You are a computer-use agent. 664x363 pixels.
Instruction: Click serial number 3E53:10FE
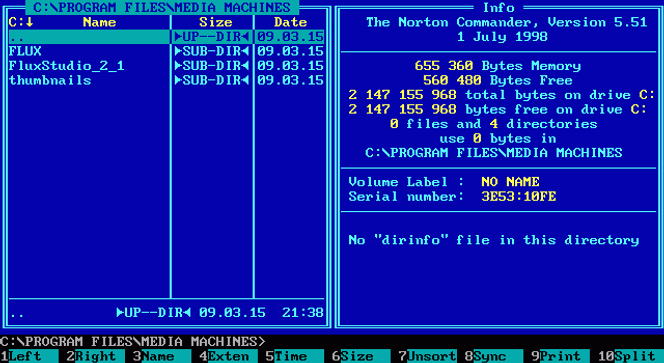tap(519, 196)
